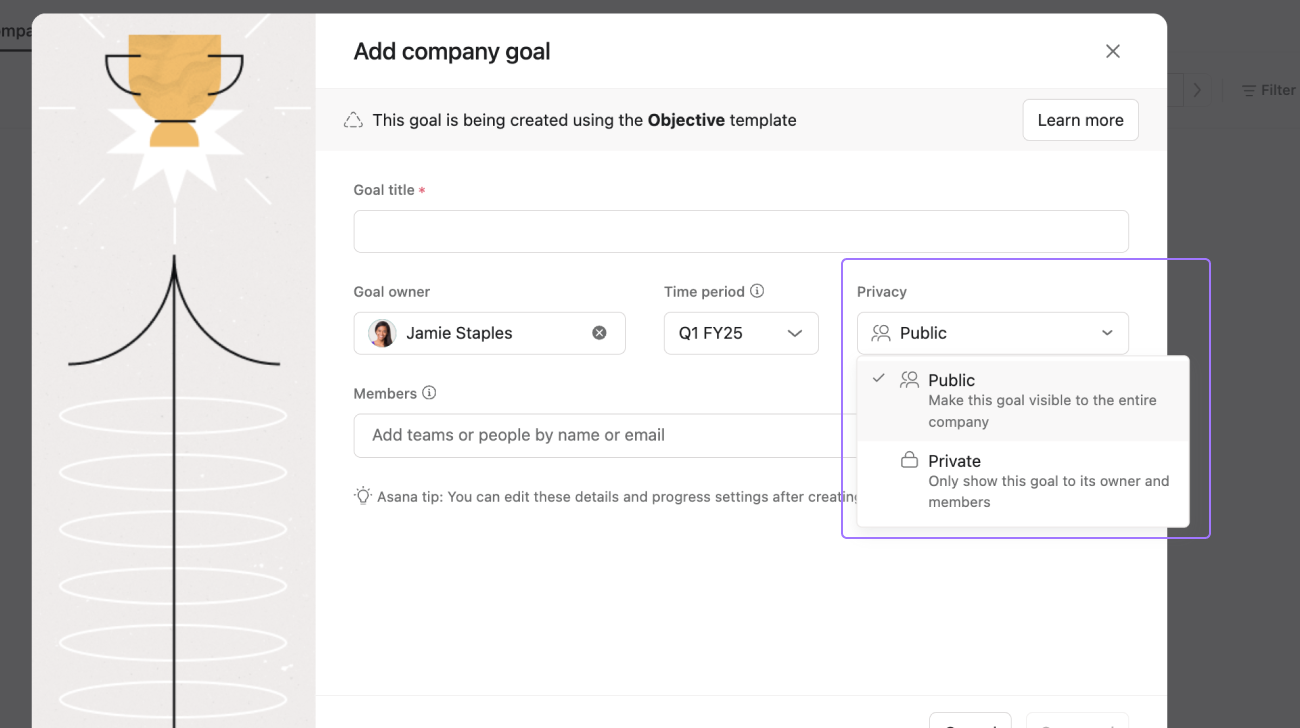Click the right chevron near the Filter control
The width and height of the screenshot is (1300, 728).
(x=1197, y=90)
